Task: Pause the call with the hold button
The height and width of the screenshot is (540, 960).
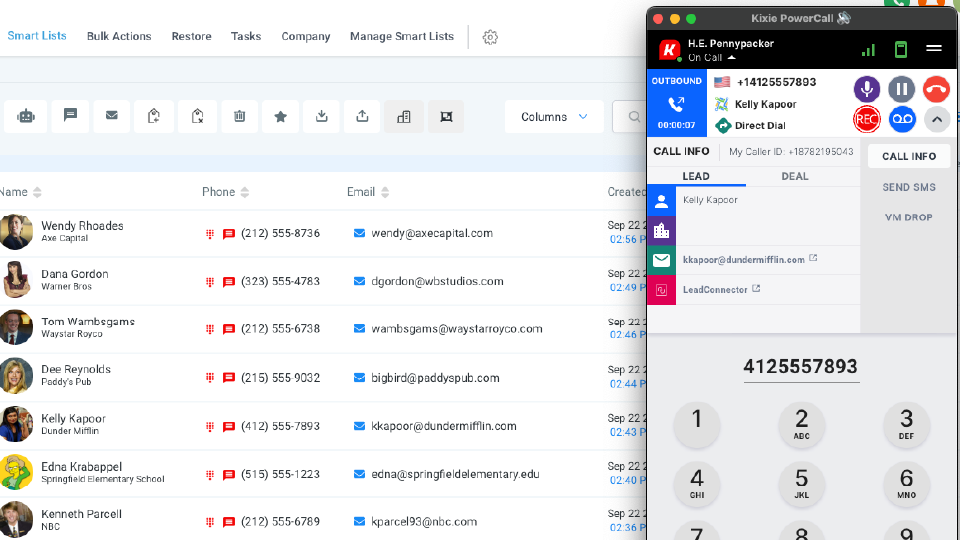Action: [901, 89]
